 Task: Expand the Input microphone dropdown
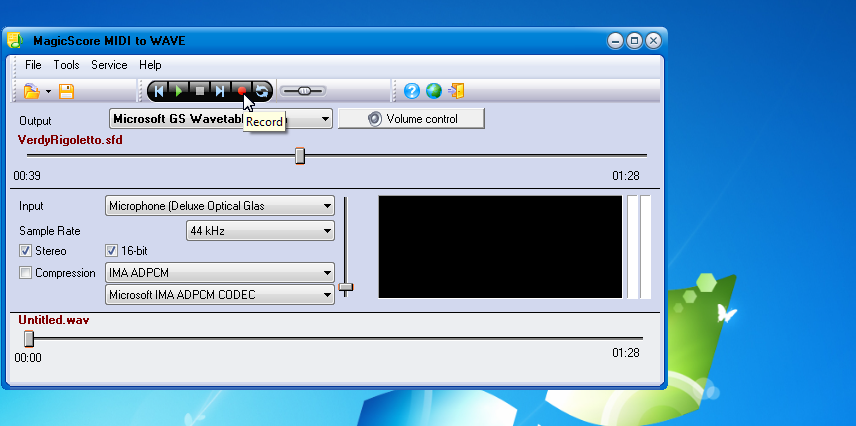point(327,206)
